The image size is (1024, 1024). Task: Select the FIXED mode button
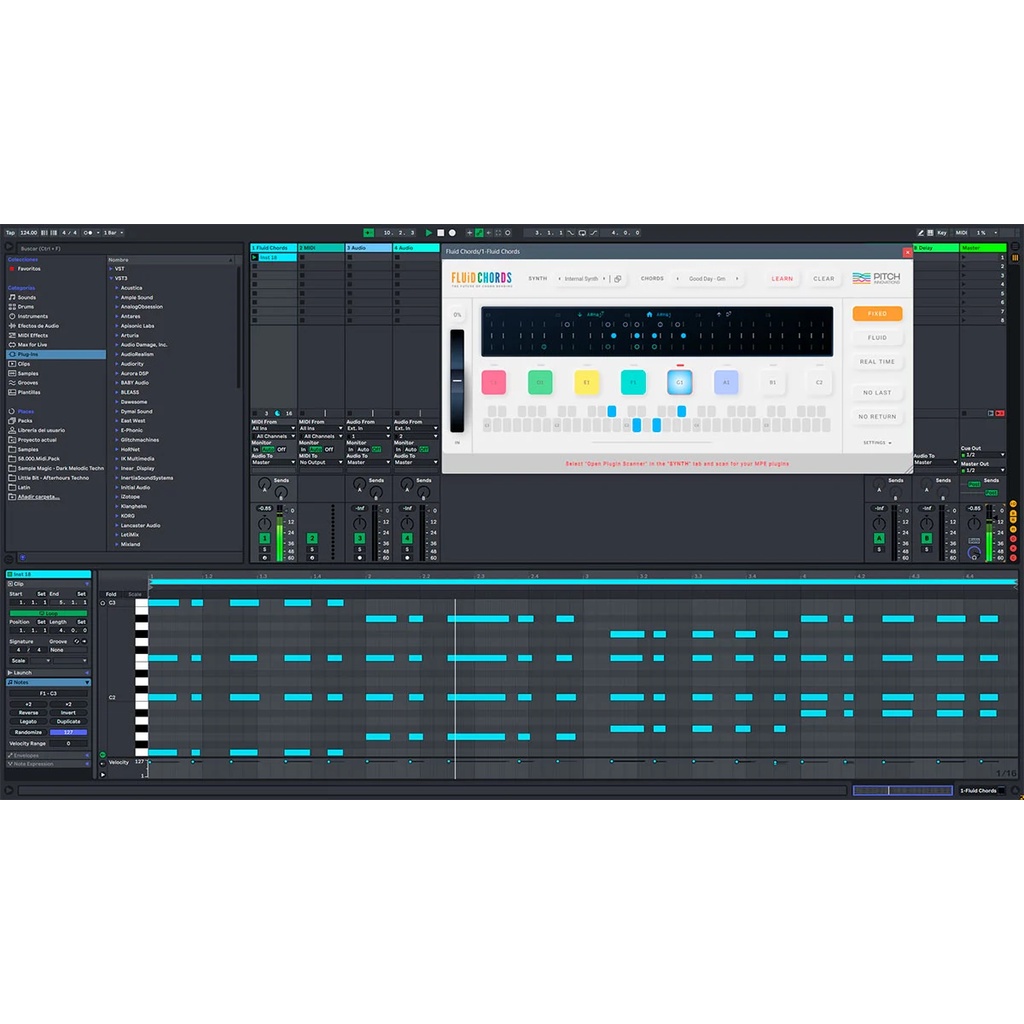(877, 313)
